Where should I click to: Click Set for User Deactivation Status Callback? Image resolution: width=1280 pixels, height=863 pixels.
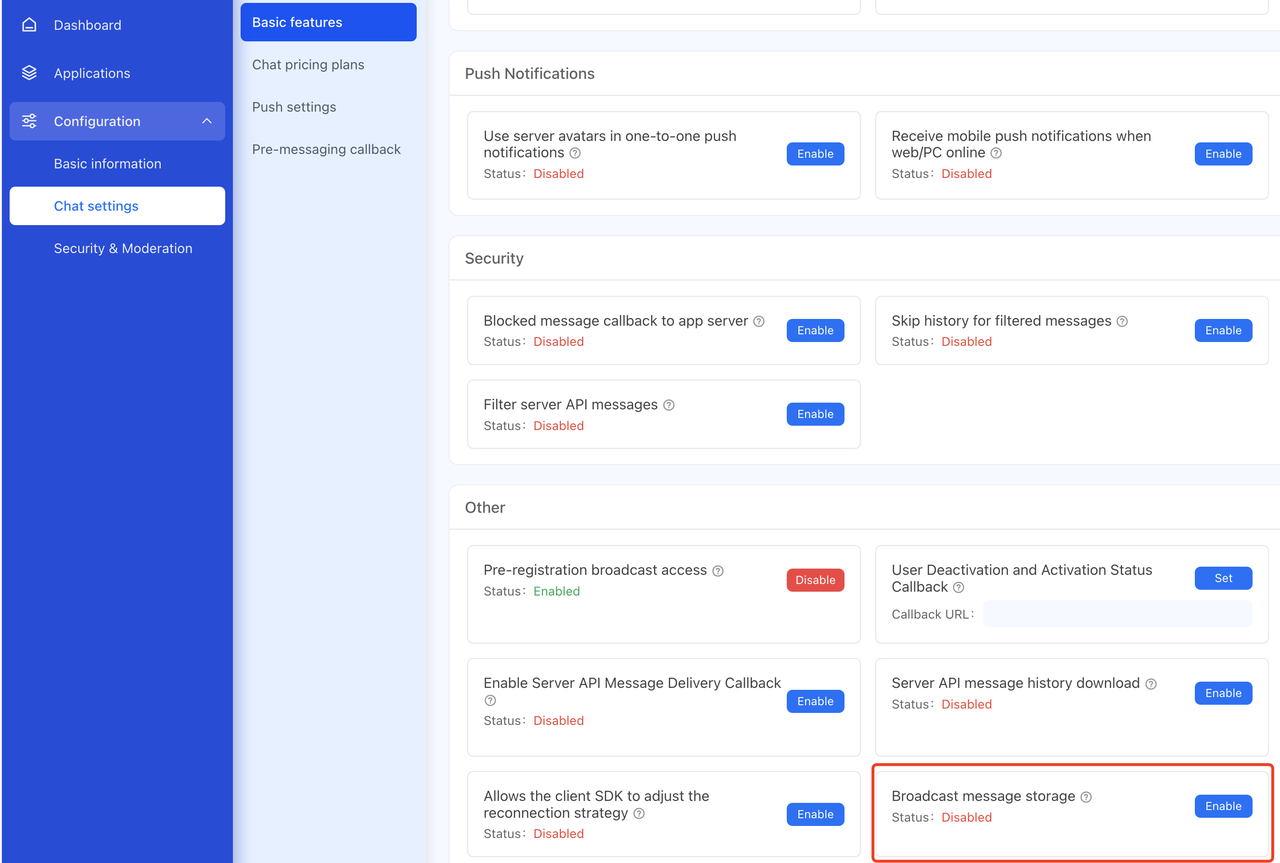(x=1223, y=578)
